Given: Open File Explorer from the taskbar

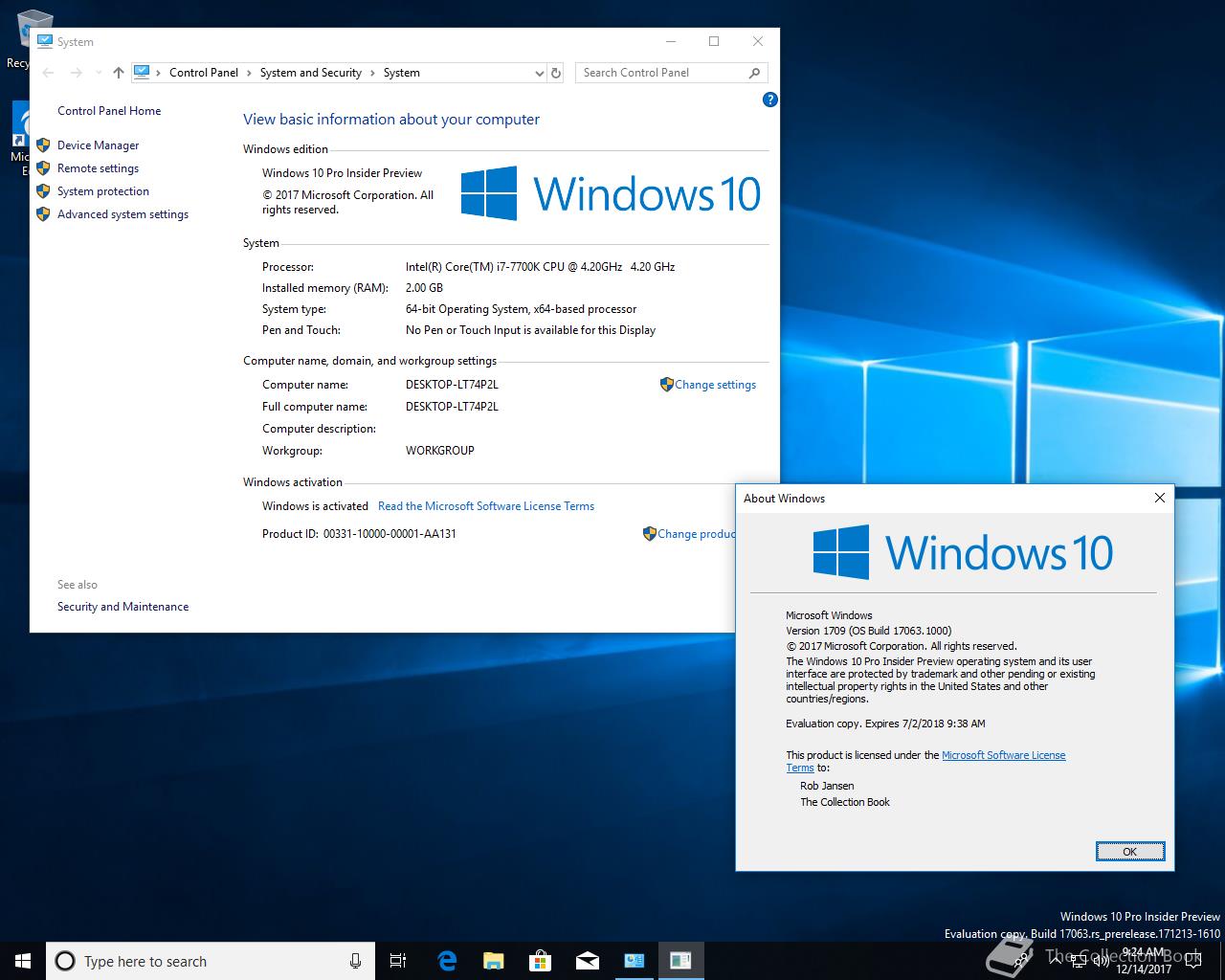Looking at the screenshot, I should 493,961.
